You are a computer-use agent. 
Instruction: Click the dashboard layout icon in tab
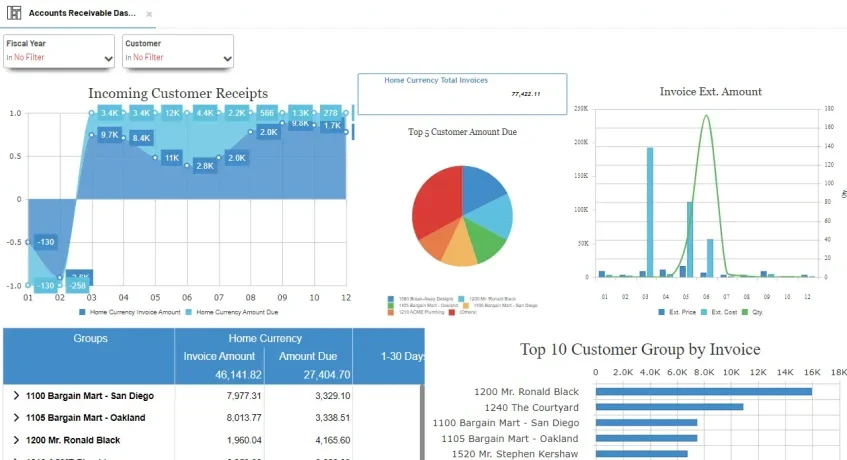(14, 14)
